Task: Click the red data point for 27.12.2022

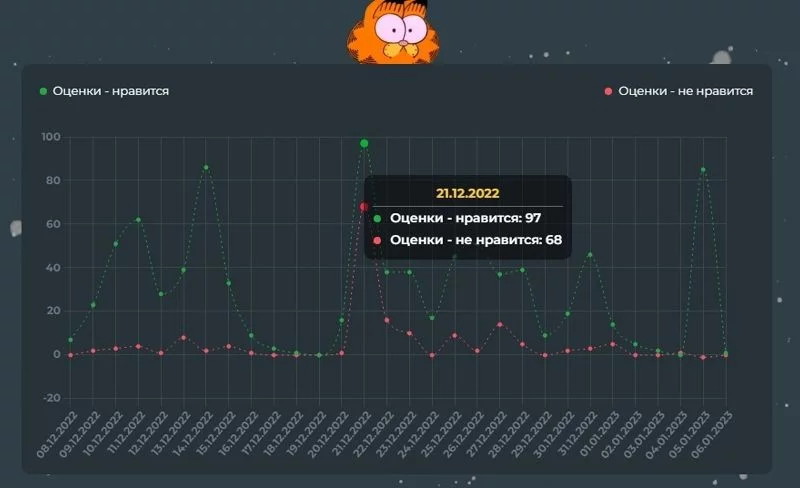Action: point(499,324)
